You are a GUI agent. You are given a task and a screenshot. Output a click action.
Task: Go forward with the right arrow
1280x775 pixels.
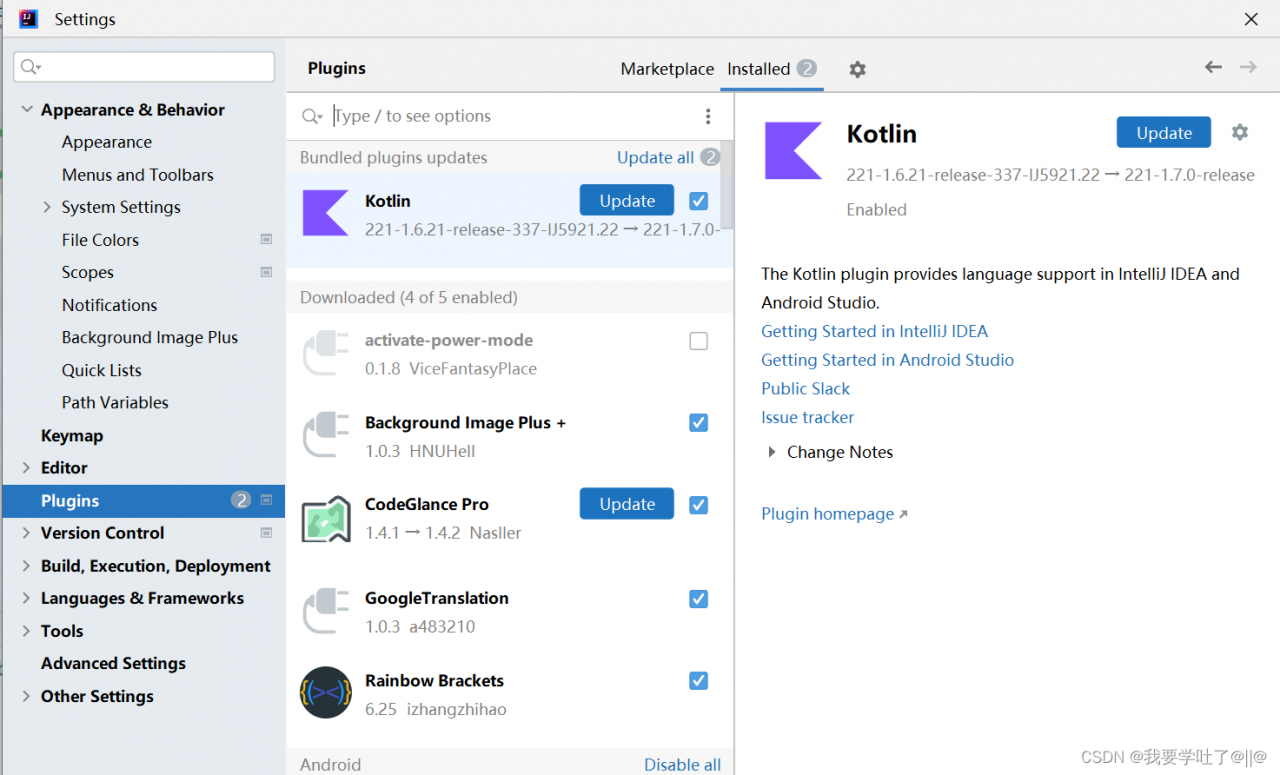click(x=1248, y=67)
